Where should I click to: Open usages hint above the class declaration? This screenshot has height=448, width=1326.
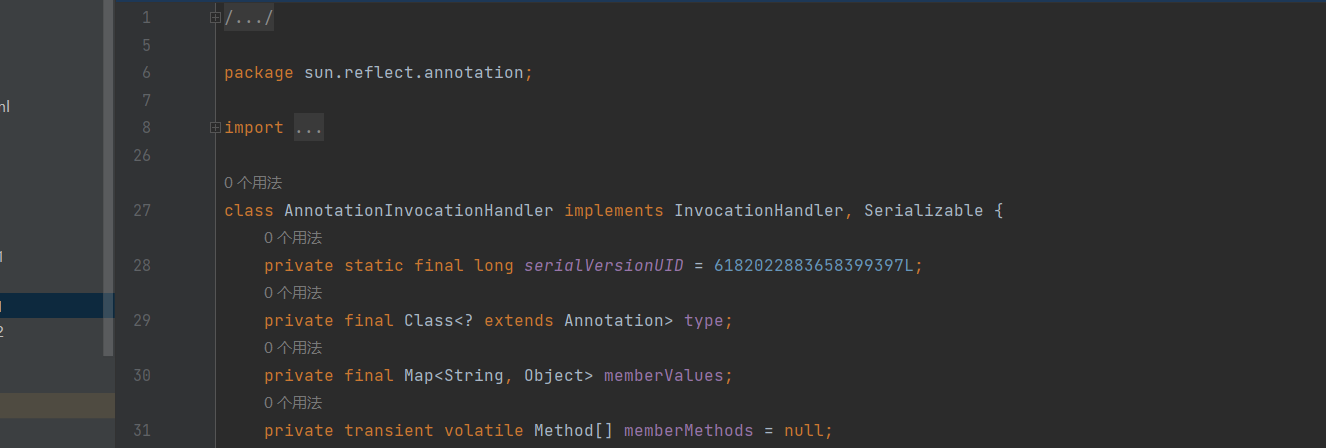pos(253,183)
